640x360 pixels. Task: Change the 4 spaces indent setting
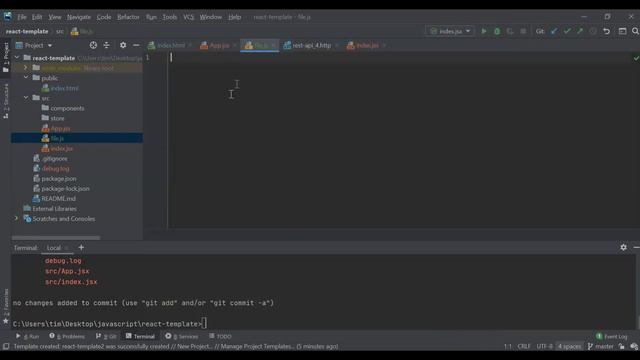pos(569,347)
